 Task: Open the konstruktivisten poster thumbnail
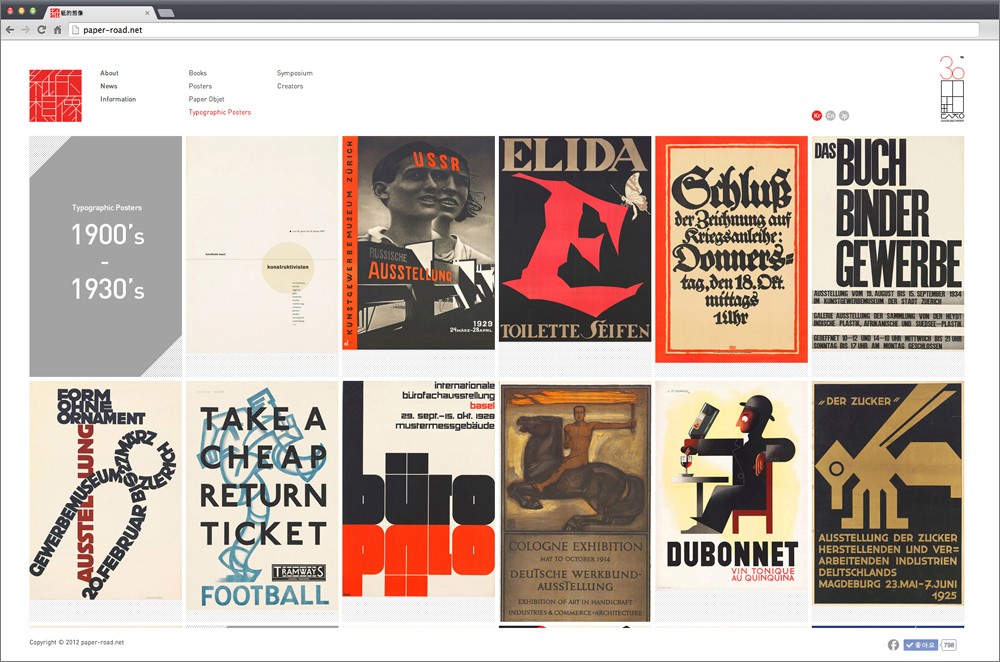262,244
